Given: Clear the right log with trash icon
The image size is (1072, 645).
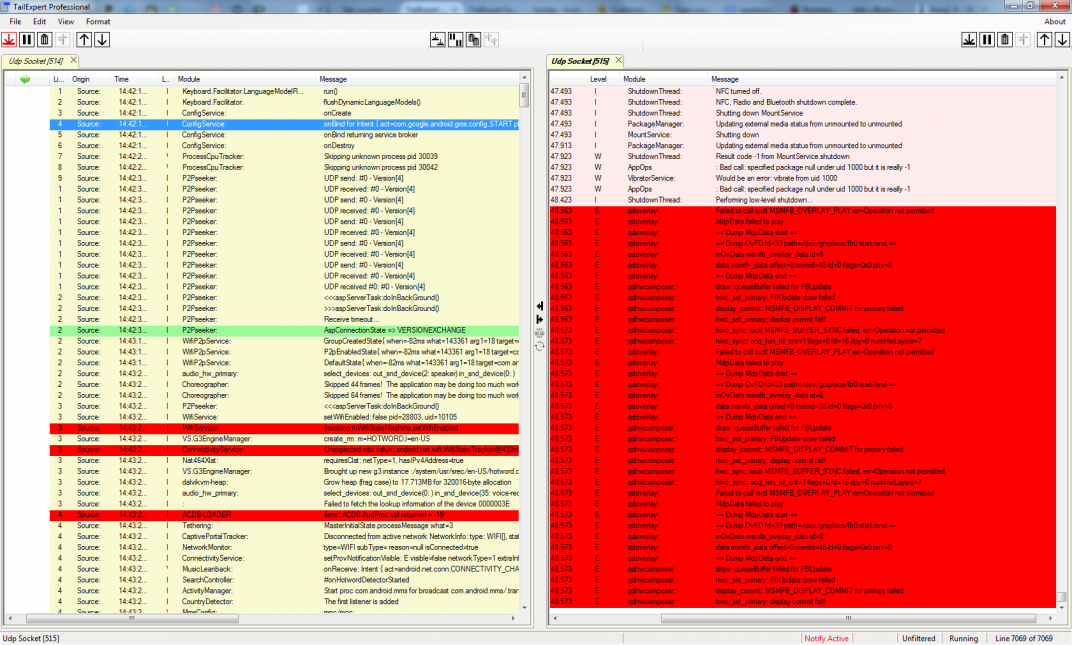Looking at the screenshot, I should [x=1005, y=39].
